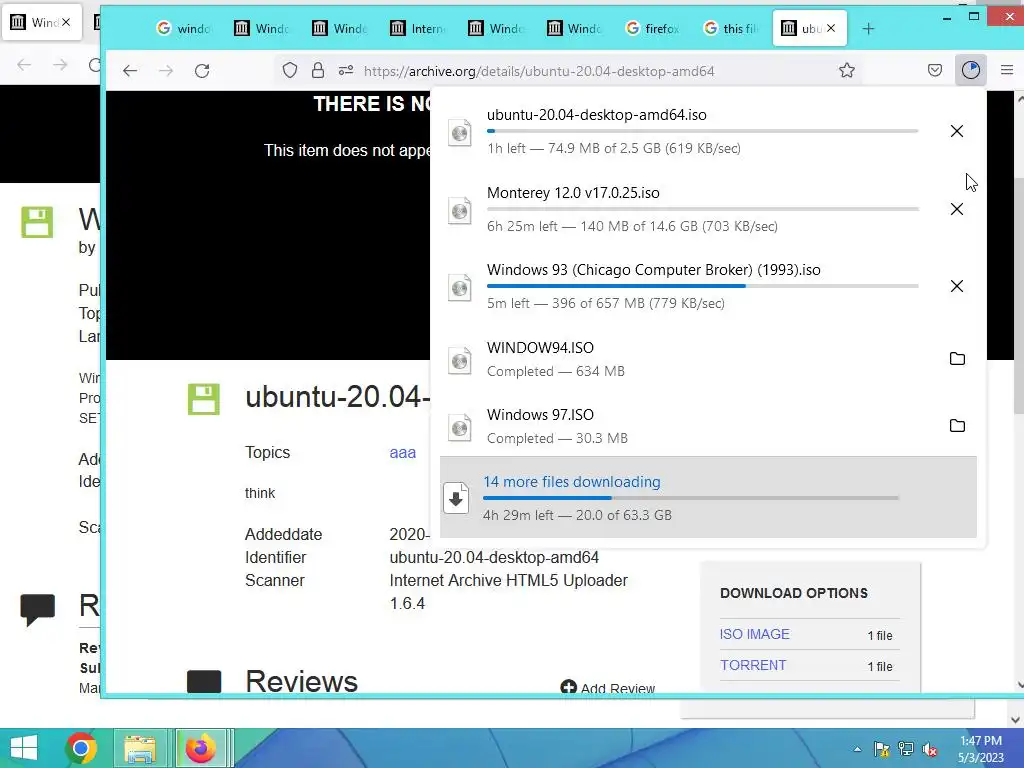Click the Monterey download progress bar
1024x768 pixels.
tap(703, 209)
